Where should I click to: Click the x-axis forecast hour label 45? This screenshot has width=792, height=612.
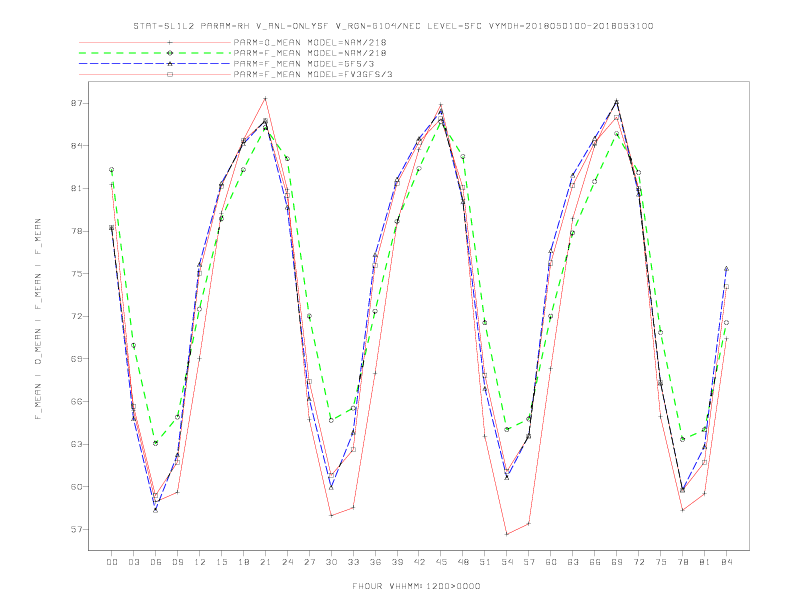pos(441,562)
